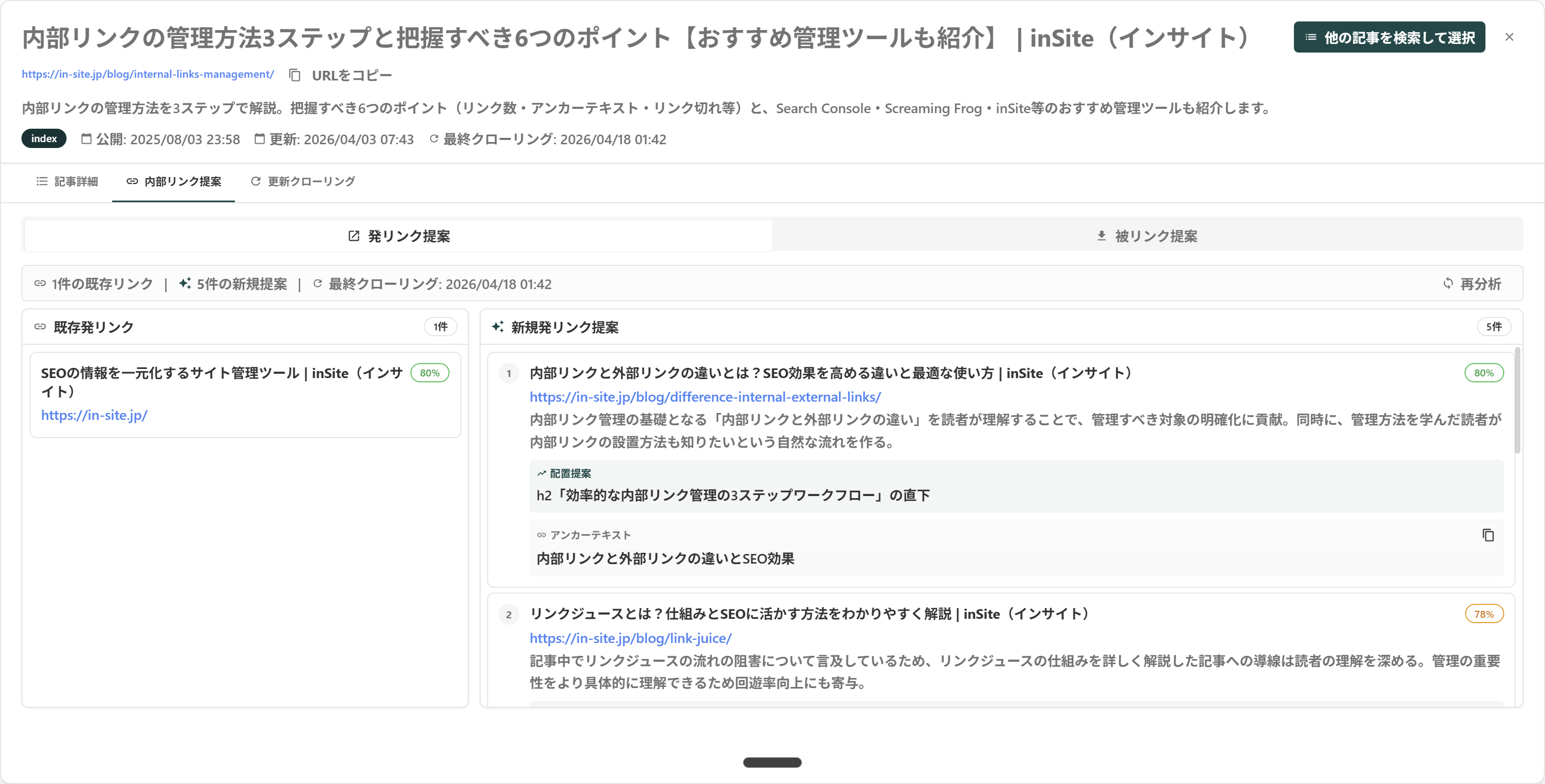This screenshot has width=1545, height=784.
Task: Click the sparkle icon beside 新規発リンク提案
Action: 498,327
